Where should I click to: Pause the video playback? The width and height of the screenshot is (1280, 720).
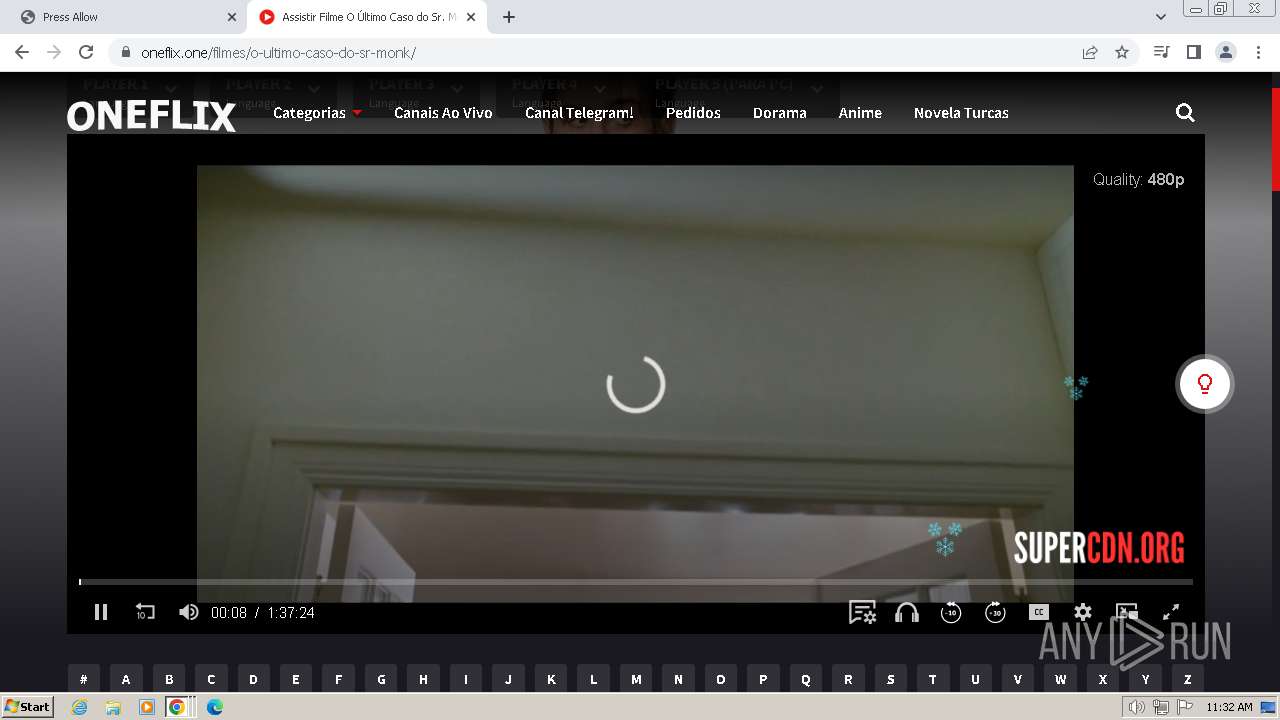101,612
